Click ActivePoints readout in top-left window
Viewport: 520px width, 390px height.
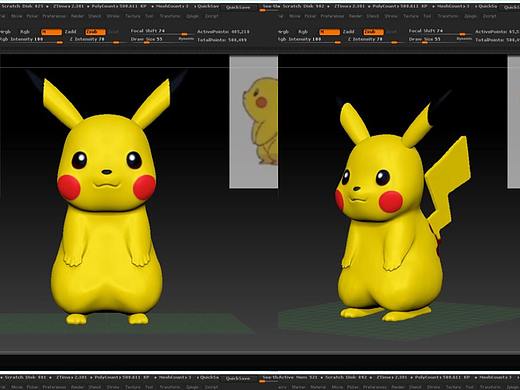point(223,32)
